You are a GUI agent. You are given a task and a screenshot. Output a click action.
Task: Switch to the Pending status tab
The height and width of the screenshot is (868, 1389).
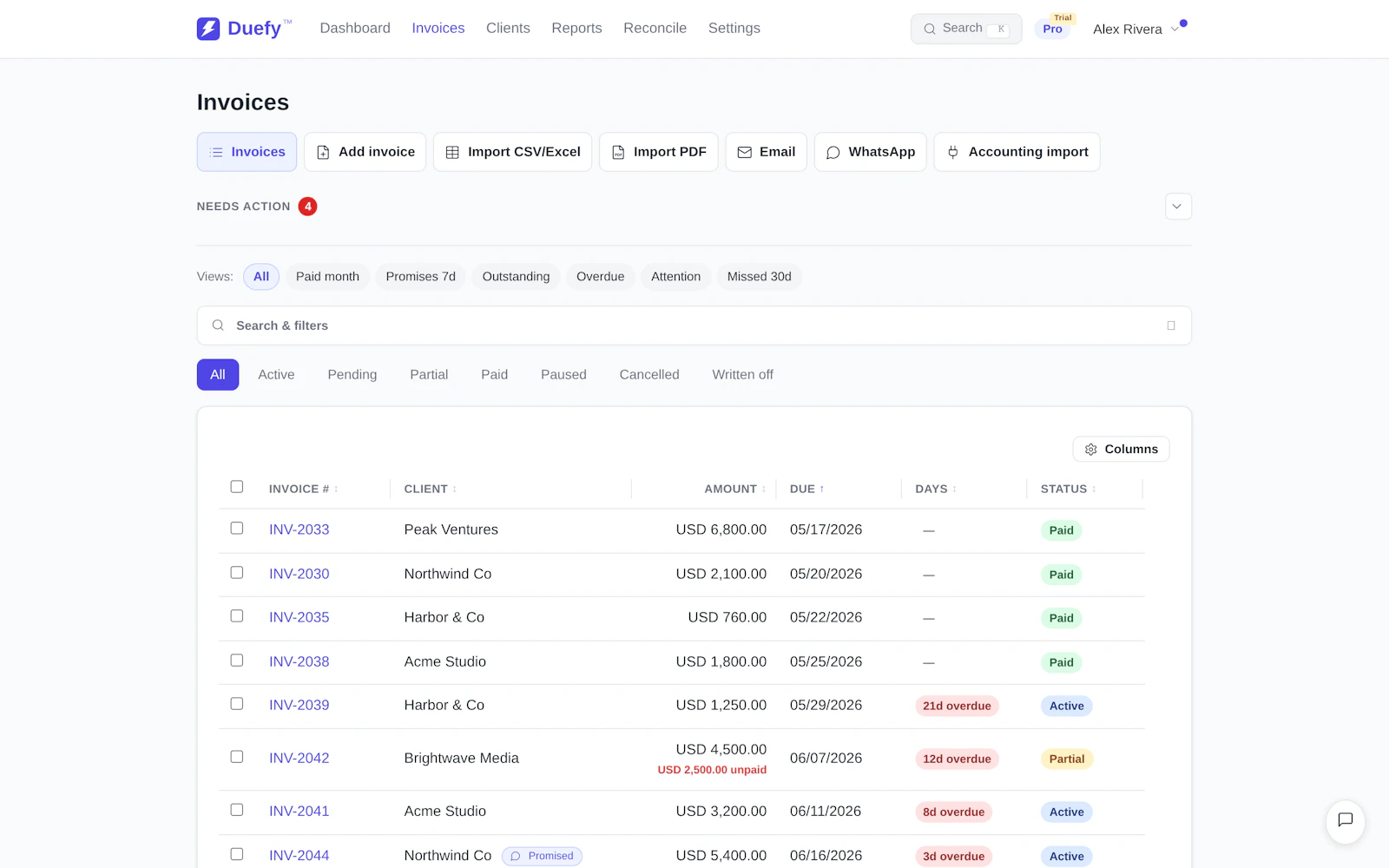(x=352, y=375)
